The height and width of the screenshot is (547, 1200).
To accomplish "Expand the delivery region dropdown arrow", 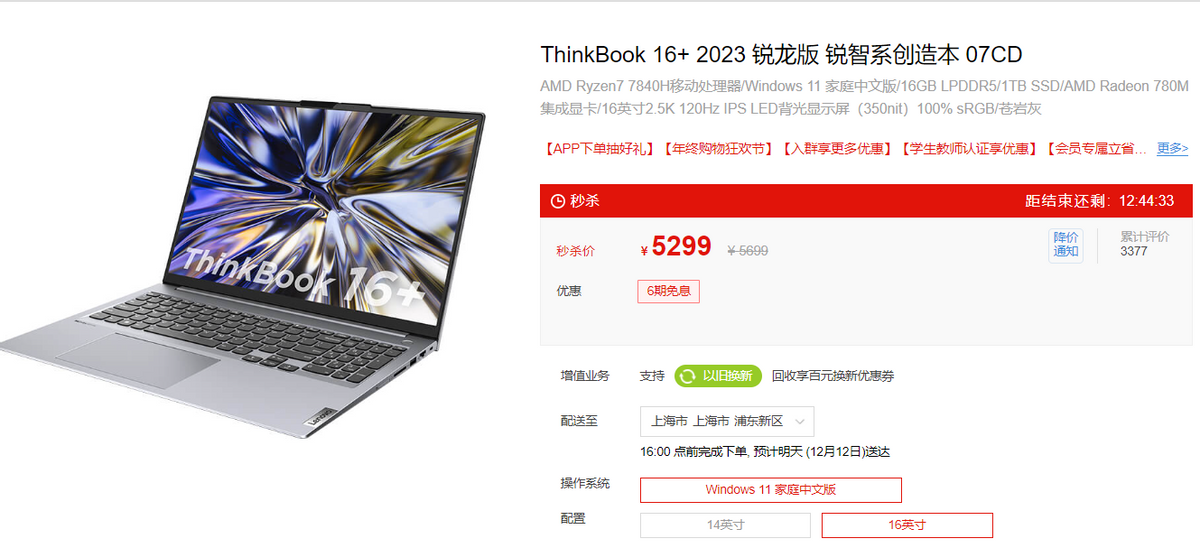I will (x=800, y=421).
